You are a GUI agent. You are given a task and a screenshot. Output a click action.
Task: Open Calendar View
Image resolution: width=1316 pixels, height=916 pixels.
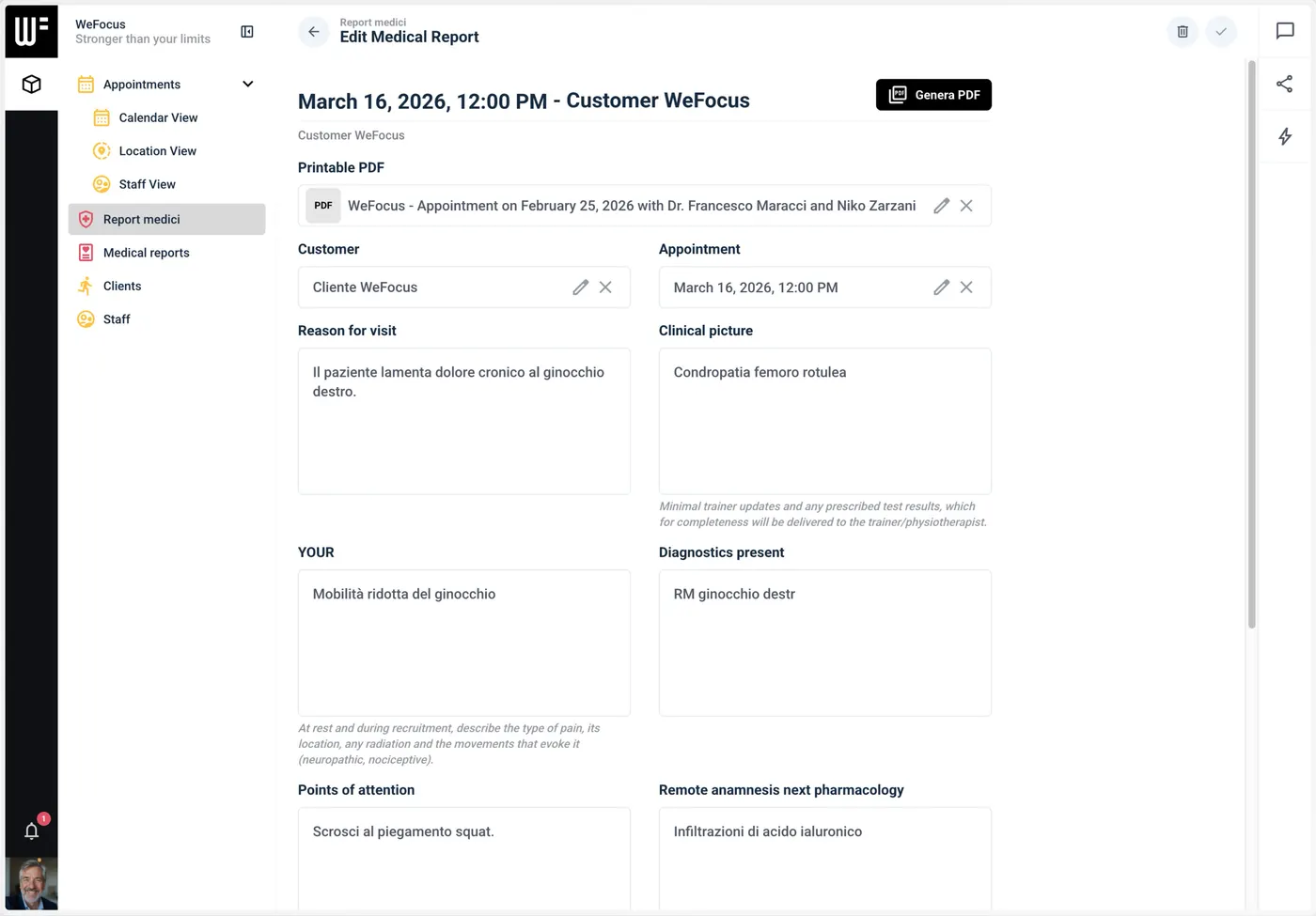pyautogui.click(x=158, y=117)
